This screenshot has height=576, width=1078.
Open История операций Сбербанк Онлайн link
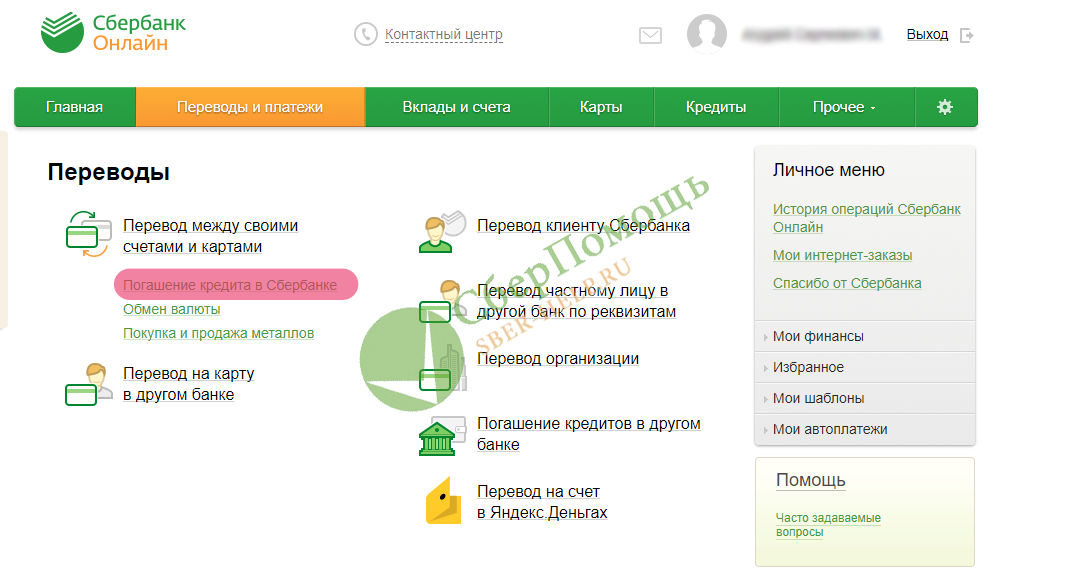click(x=866, y=218)
